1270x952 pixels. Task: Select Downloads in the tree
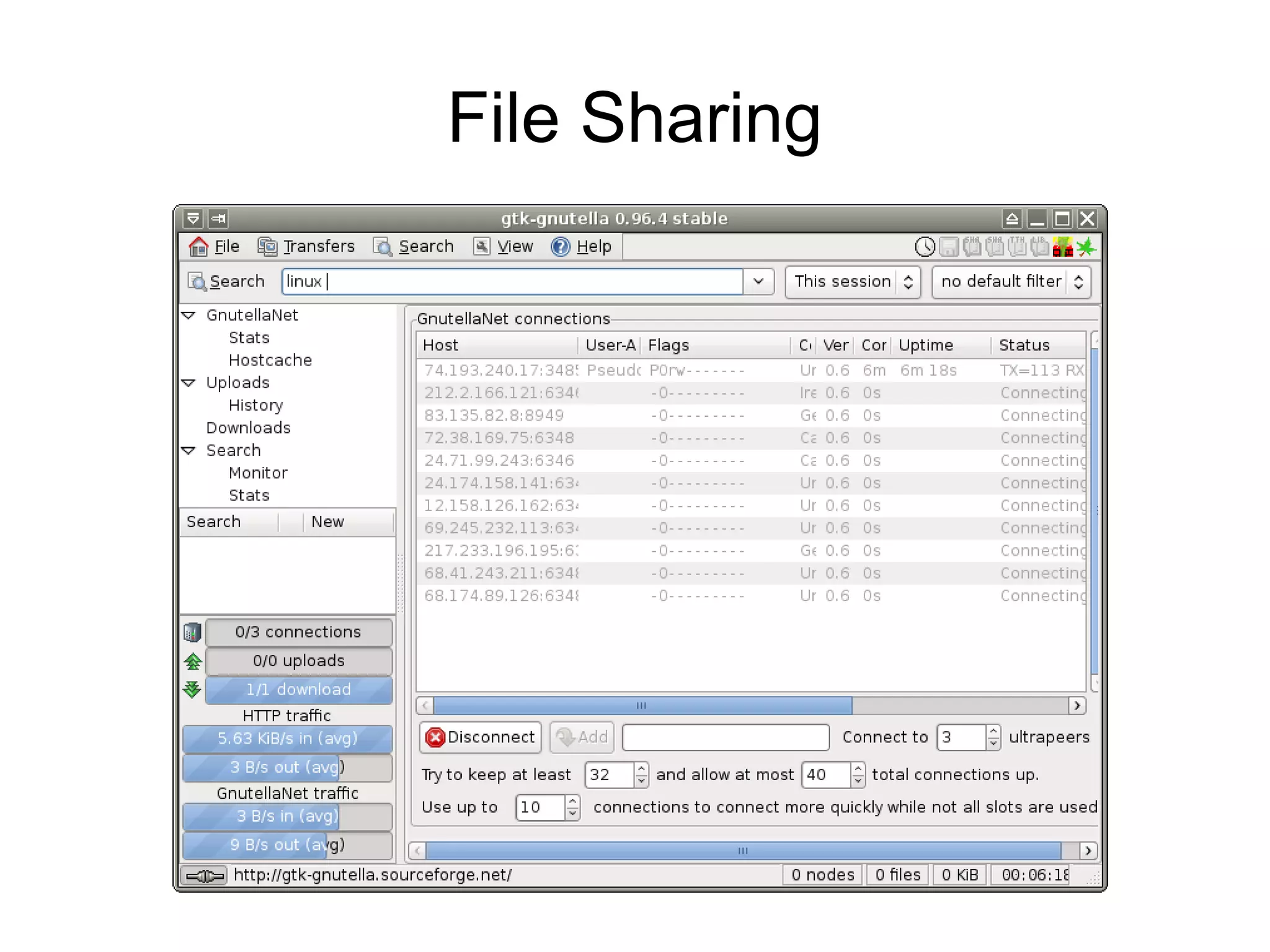tap(249, 428)
